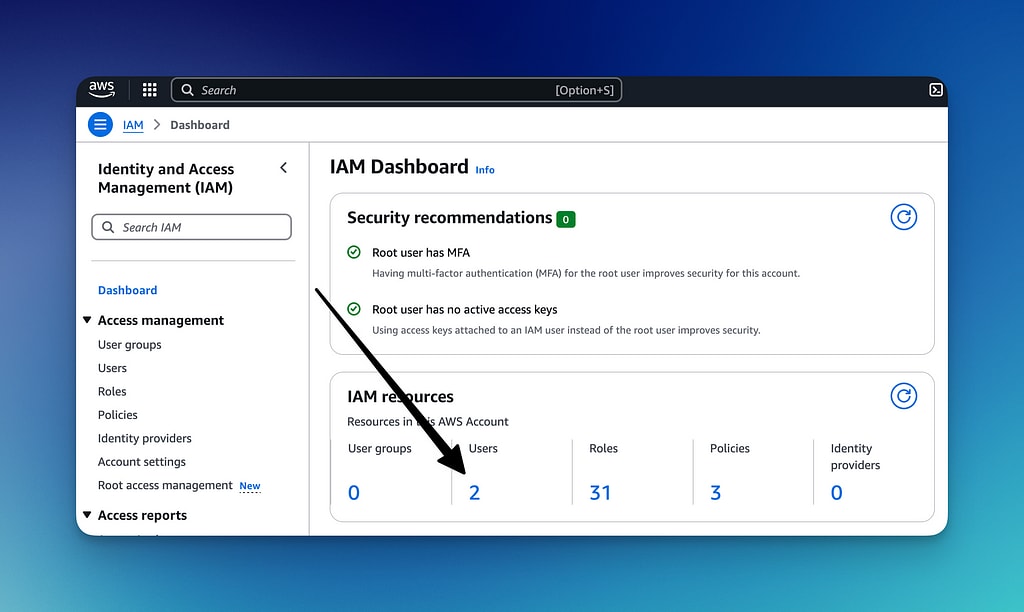Open the AWS home logo
The width and height of the screenshot is (1024, 612).
coord(102,89)
